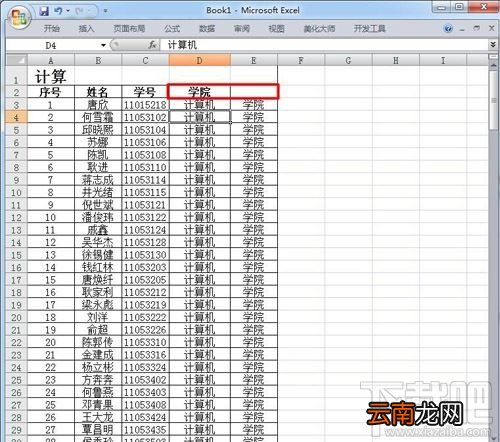Minimize the workbook window inside Excel
The width and height of the screenshot is (500, 442).
tap(462, 29)
